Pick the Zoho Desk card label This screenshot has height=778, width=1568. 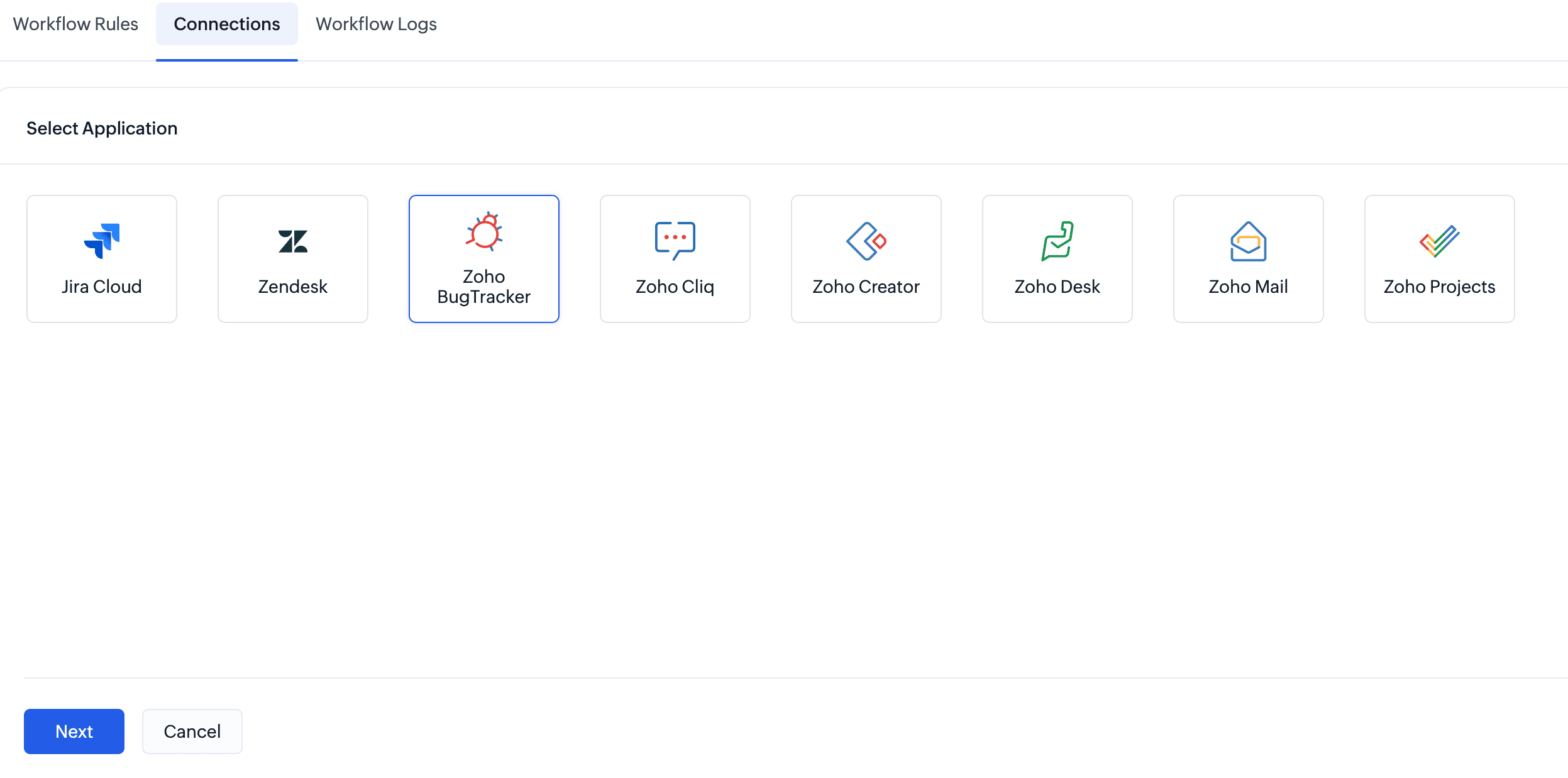pos(1057,287)
